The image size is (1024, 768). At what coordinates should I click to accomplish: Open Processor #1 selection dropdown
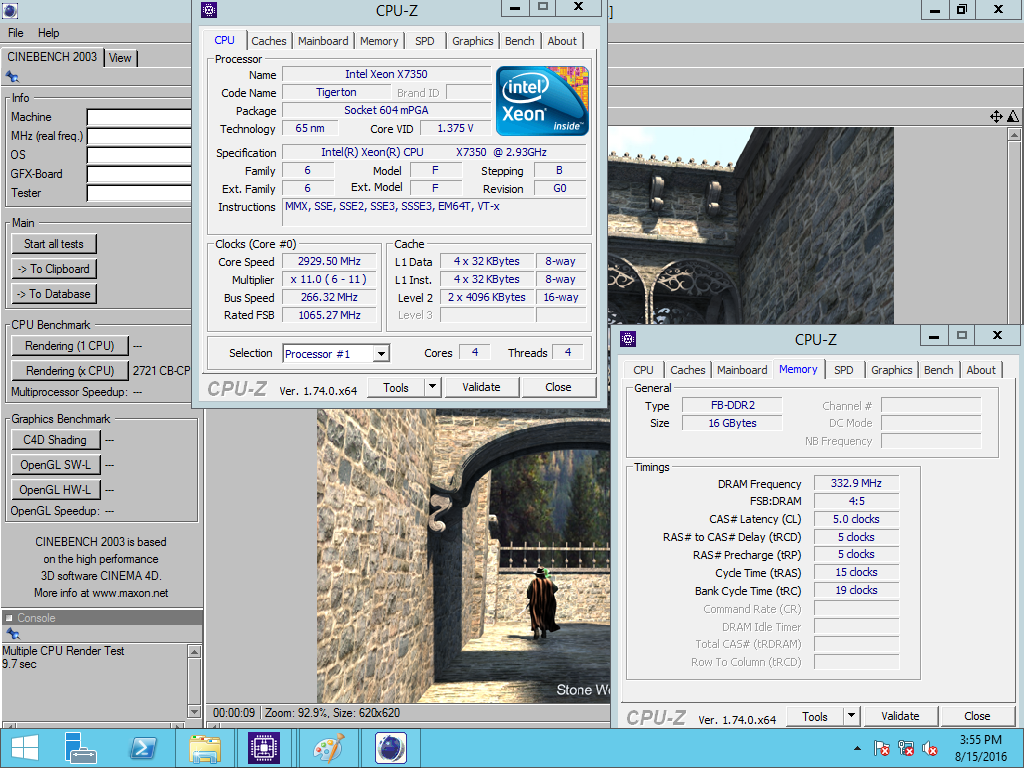[382, 354]
